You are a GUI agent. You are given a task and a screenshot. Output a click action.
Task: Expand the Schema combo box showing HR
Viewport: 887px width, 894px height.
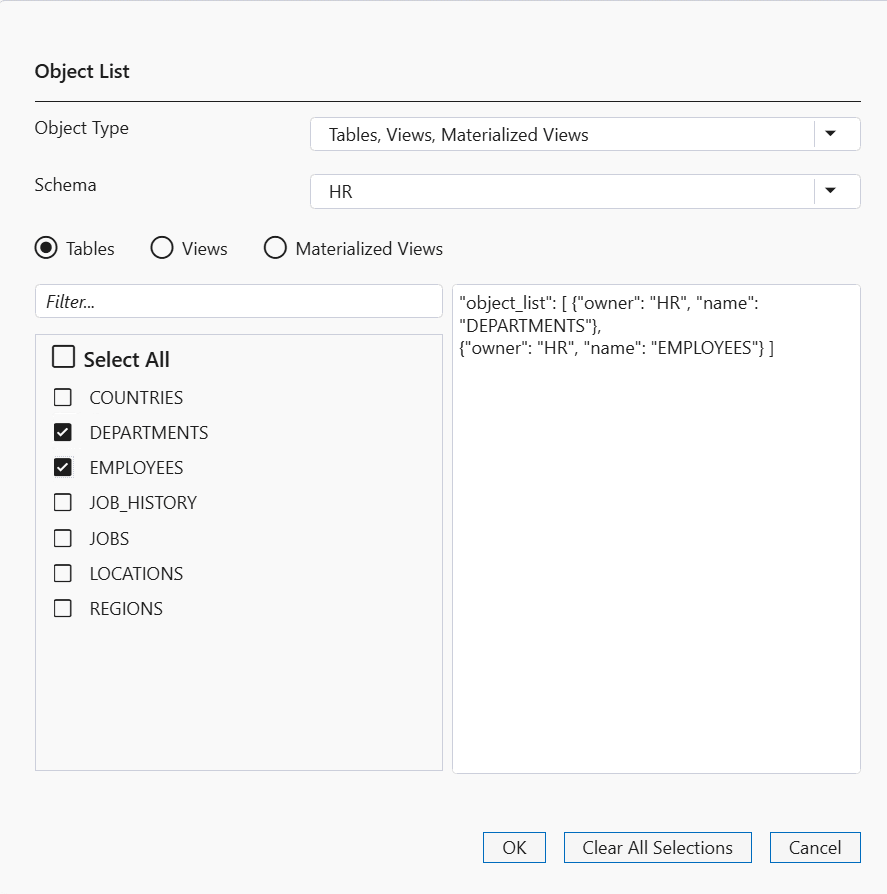[x=585, y=190]
